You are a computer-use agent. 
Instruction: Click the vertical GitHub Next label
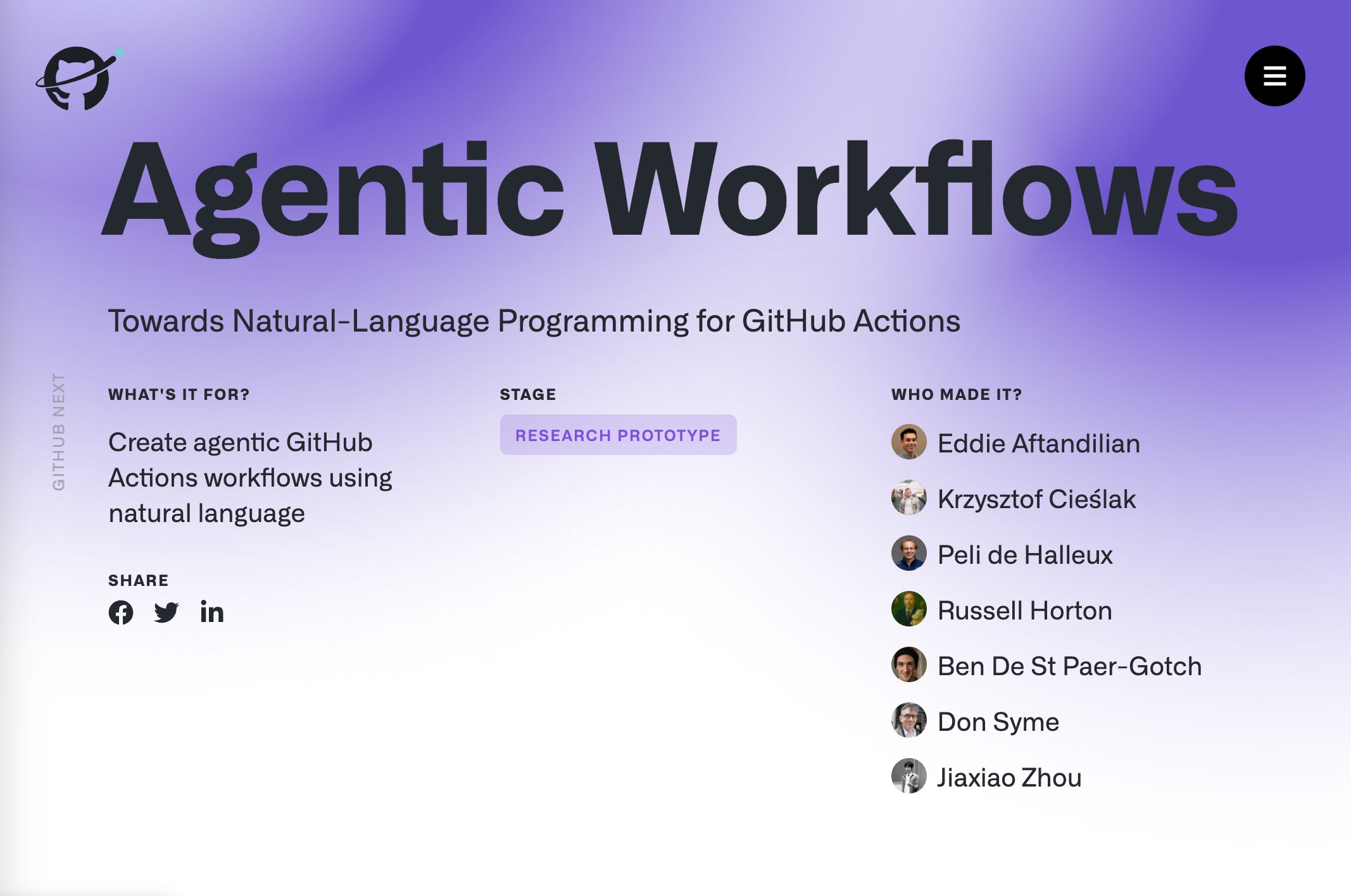coord(58,432)
